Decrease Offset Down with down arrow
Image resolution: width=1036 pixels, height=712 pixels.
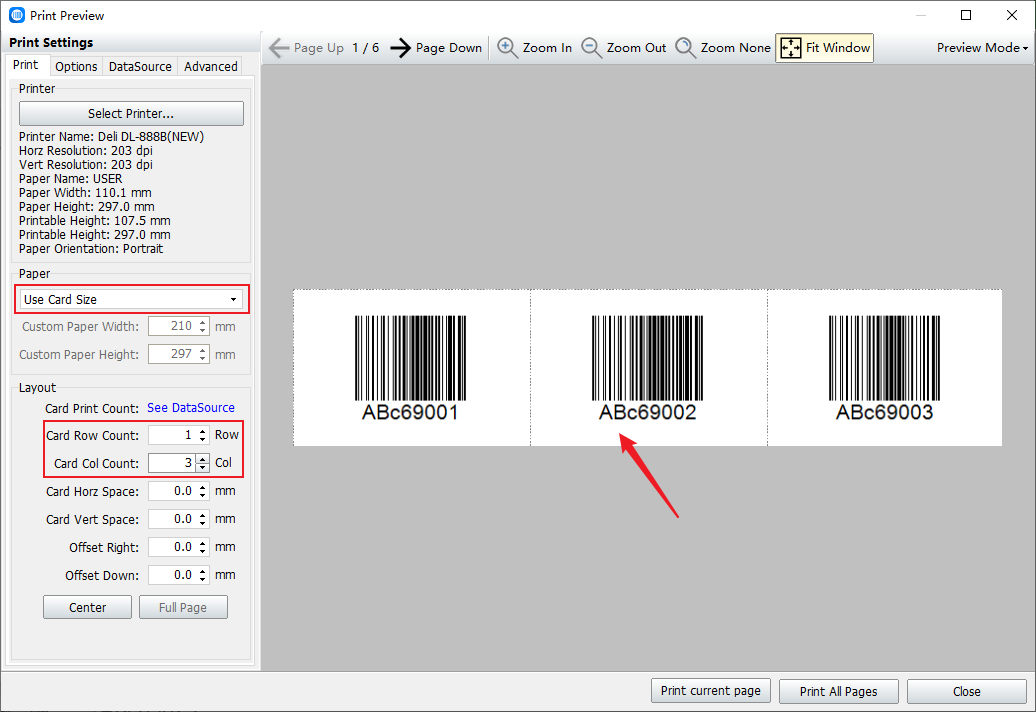point(203,580)
